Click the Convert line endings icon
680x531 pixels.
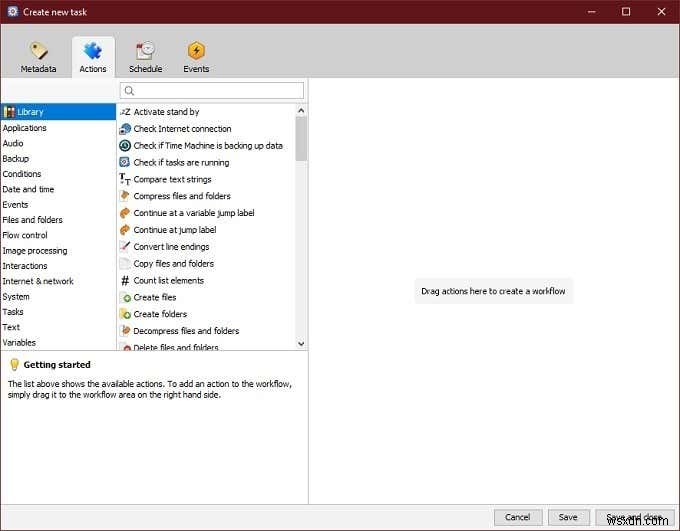125,246
